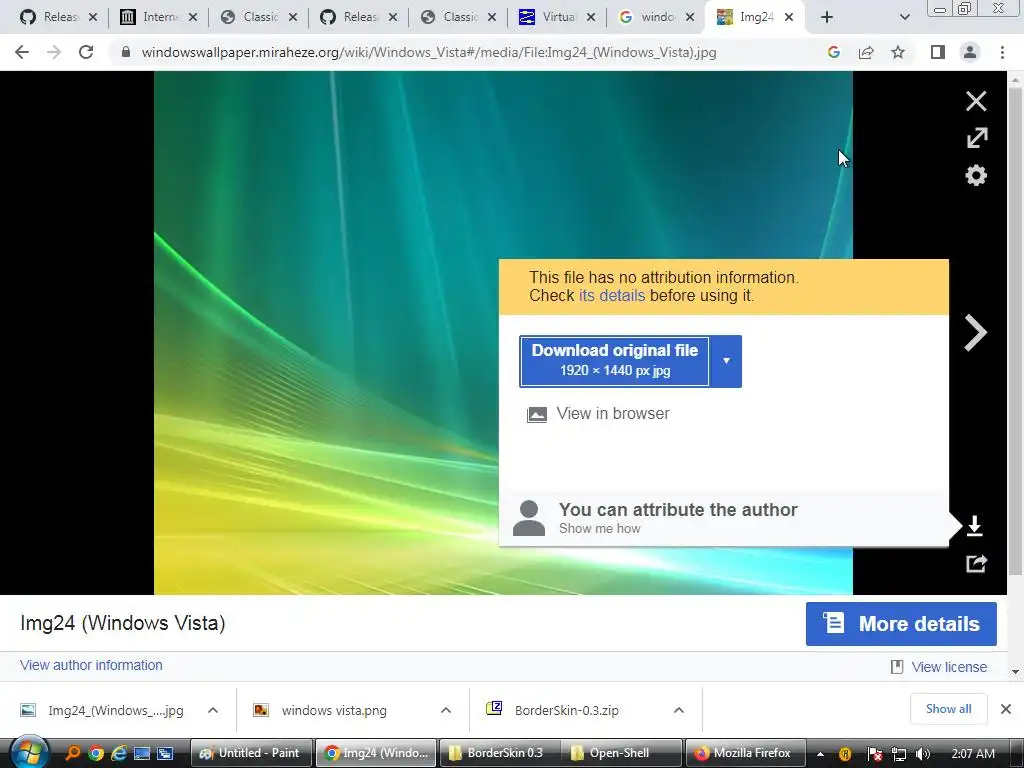This screenshot has width=1024, height=768.
Task: Click the network tray icon
Action: click(899, 754)
